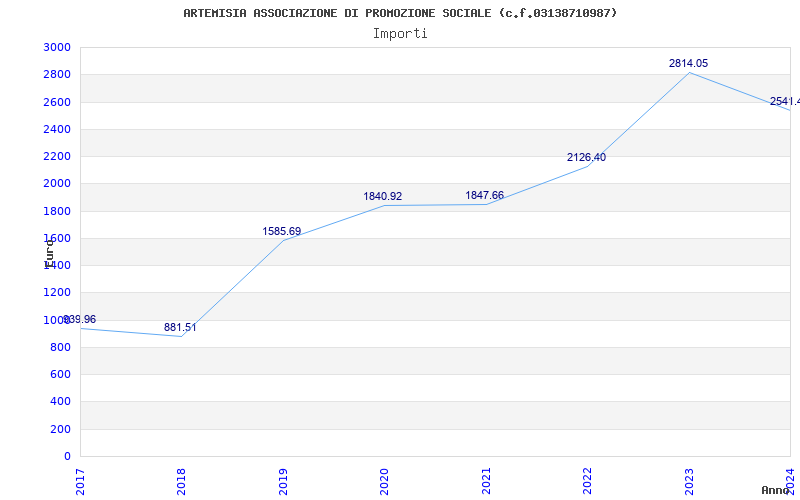Viewport: 800px width, 500px height.
Task: Click the 1200 y-axis tick label
Action: click(57, 293)
